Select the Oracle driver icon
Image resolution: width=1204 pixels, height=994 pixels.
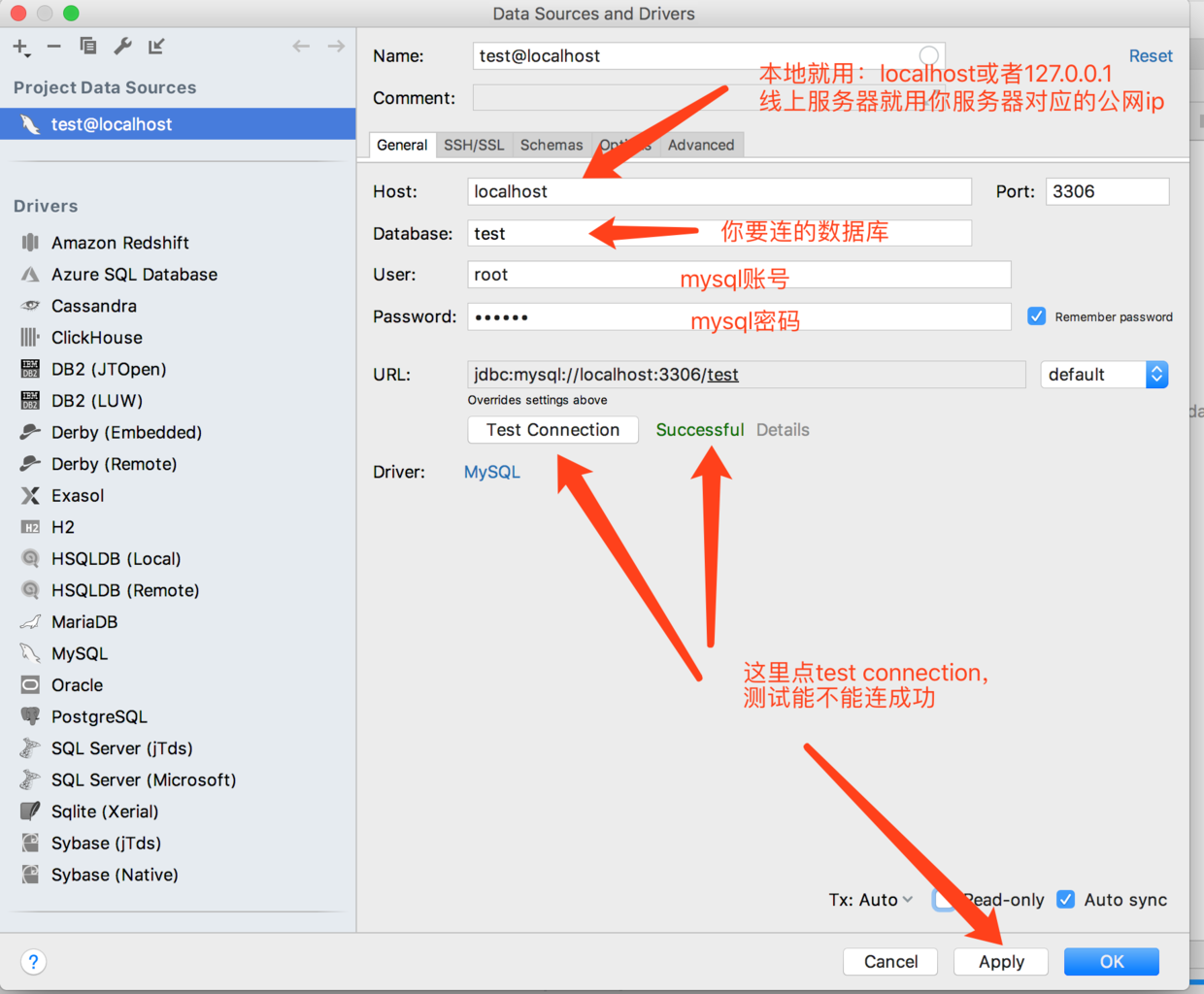(x=31, y=685)
